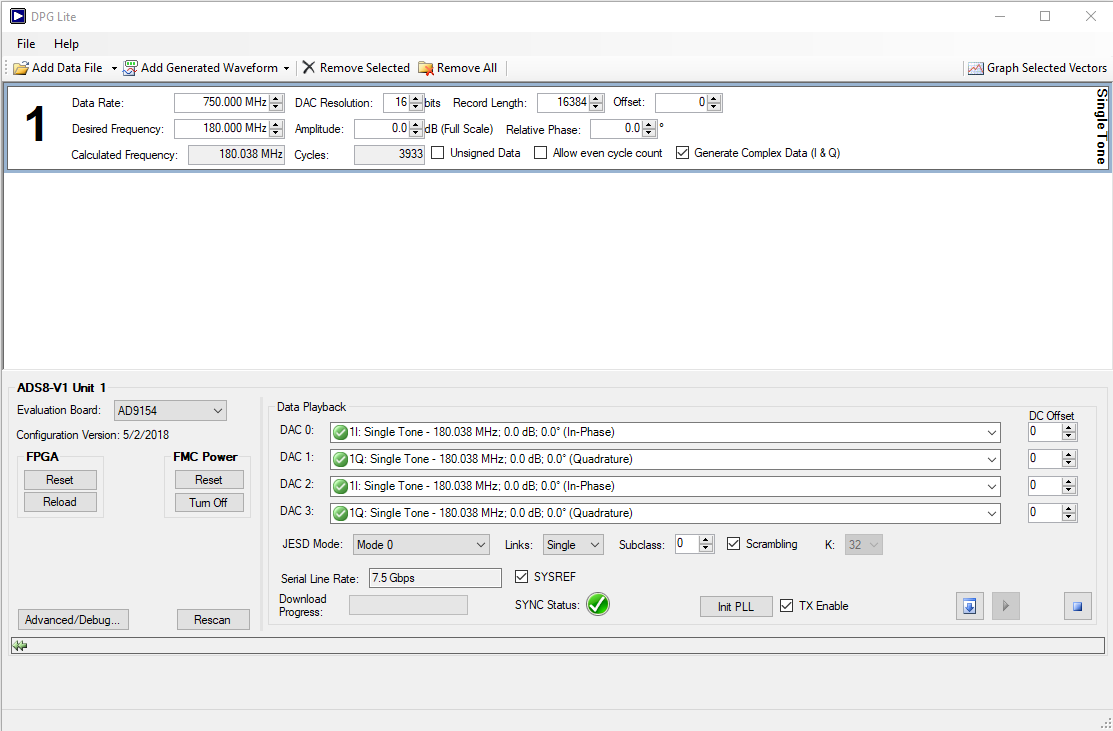
Task: Click the Graph Selected Vectors icon
Action: (975, 68)
